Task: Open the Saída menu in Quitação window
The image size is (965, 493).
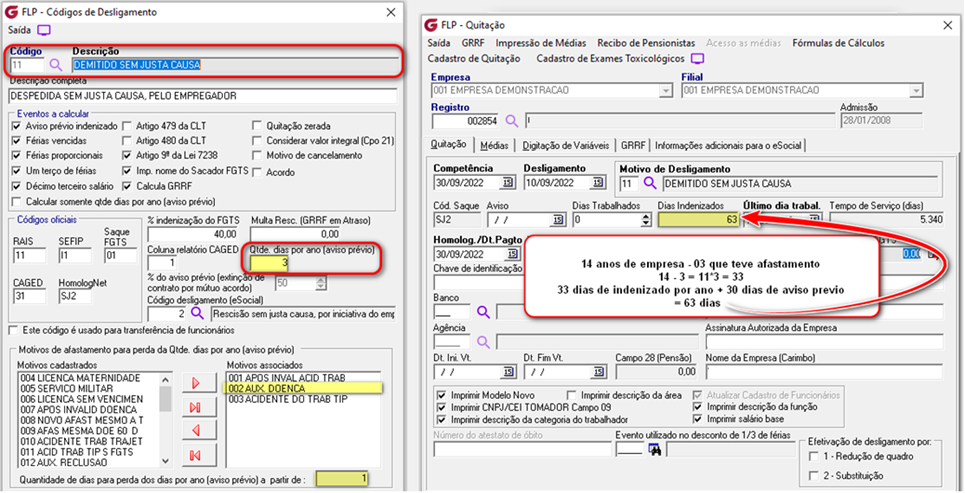Action: (x=439, y=43)
